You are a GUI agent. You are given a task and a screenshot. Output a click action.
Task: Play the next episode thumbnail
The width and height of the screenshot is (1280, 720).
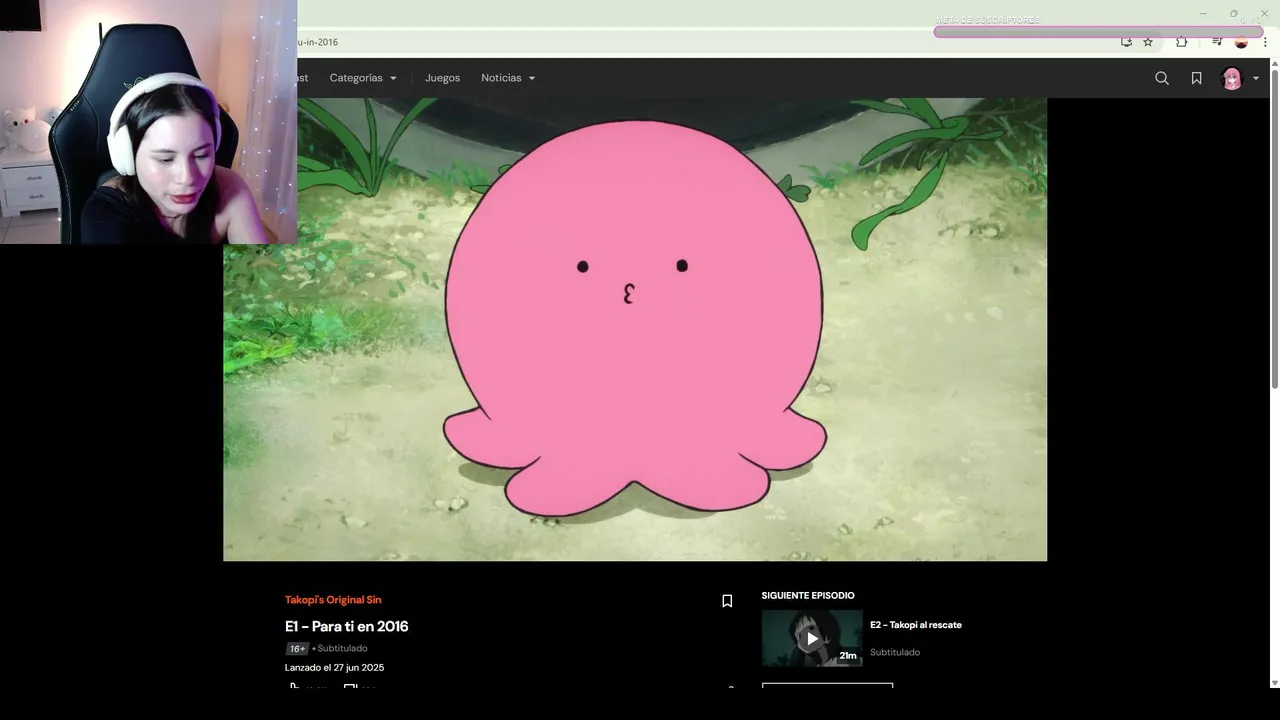(812, 638)
